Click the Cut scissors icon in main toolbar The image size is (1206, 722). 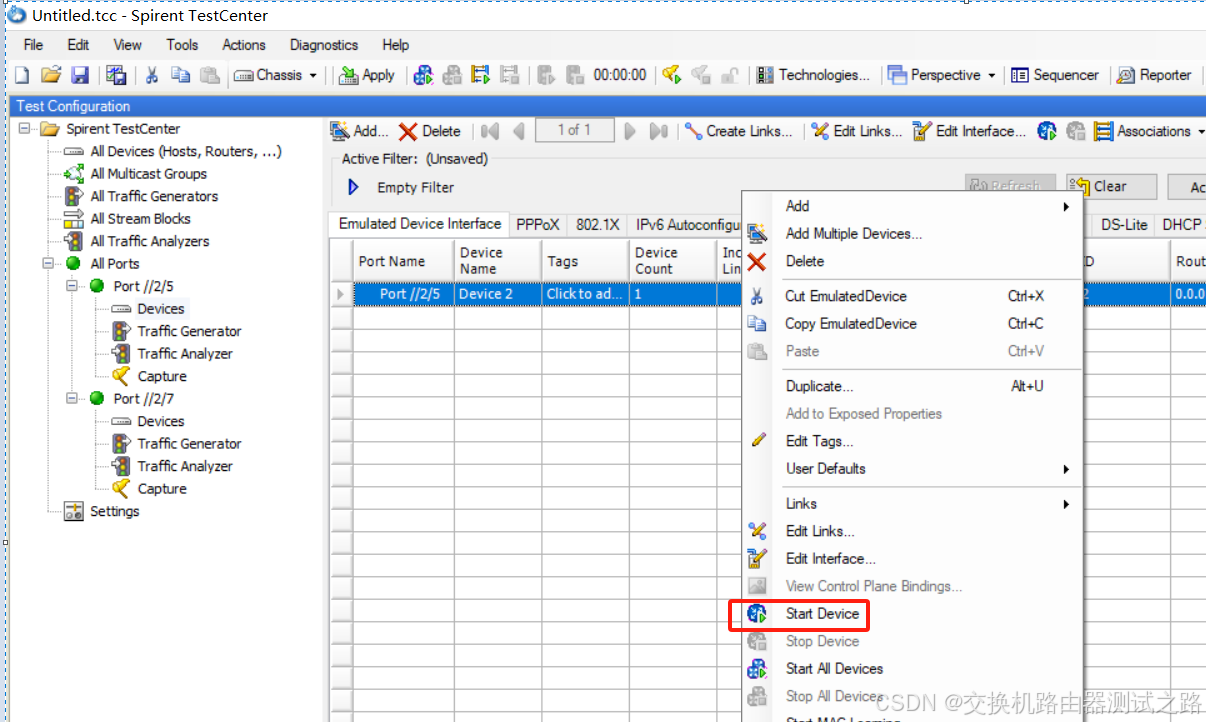pos(152,75)
